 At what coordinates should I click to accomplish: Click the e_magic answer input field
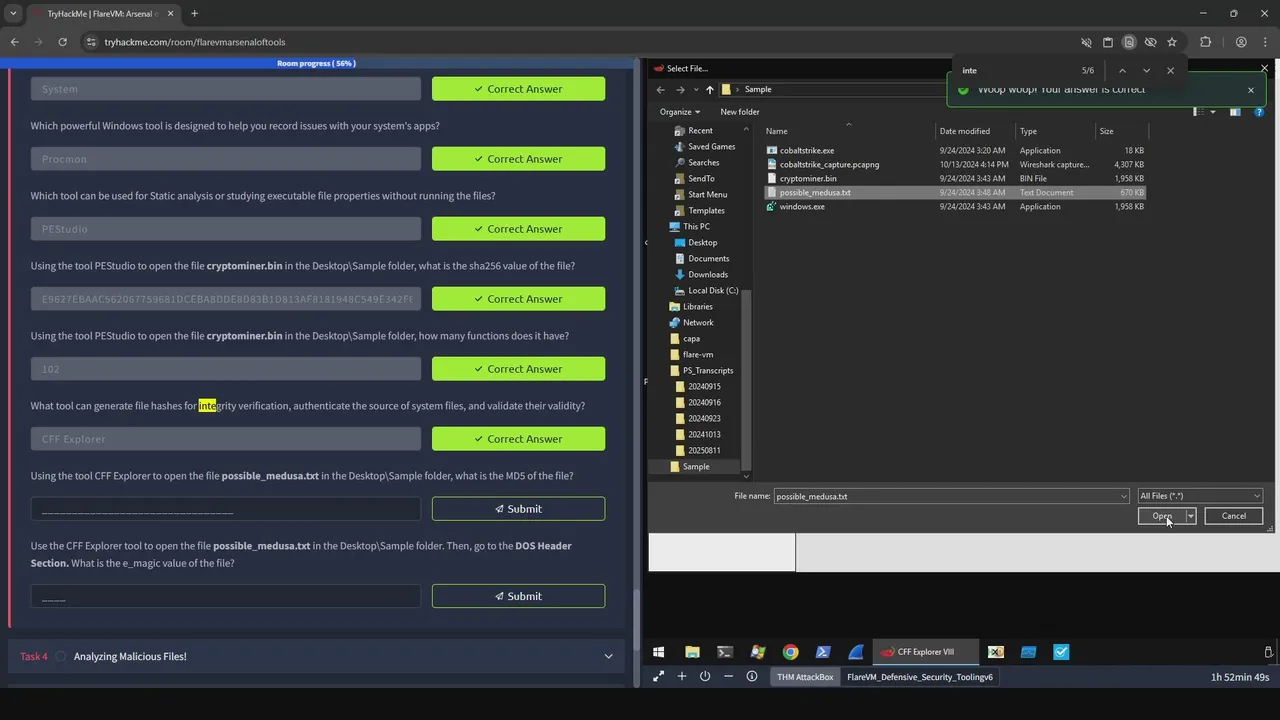tap(226, 596)
